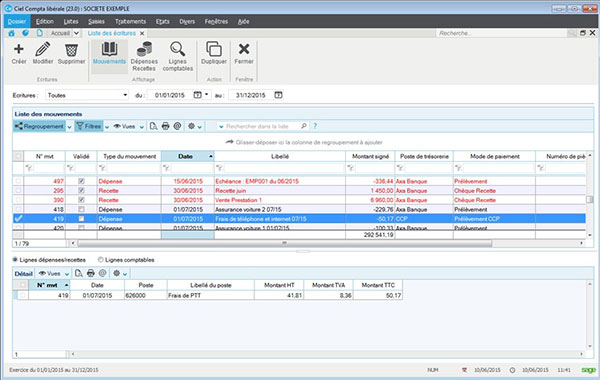Select the Lignes comptables radio button

pos(101,260)
